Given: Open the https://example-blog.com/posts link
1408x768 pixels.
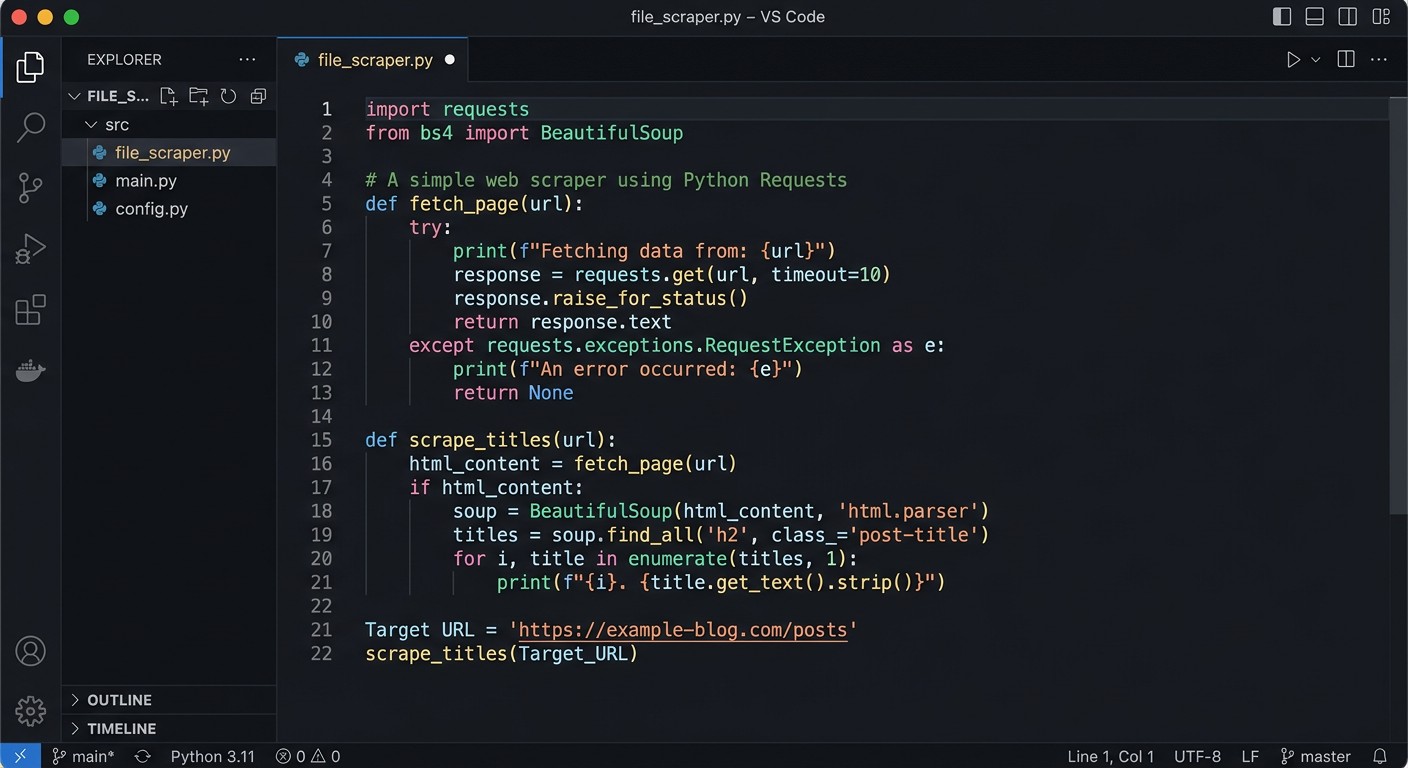Looking at the screenshot, I should point(682,630).
